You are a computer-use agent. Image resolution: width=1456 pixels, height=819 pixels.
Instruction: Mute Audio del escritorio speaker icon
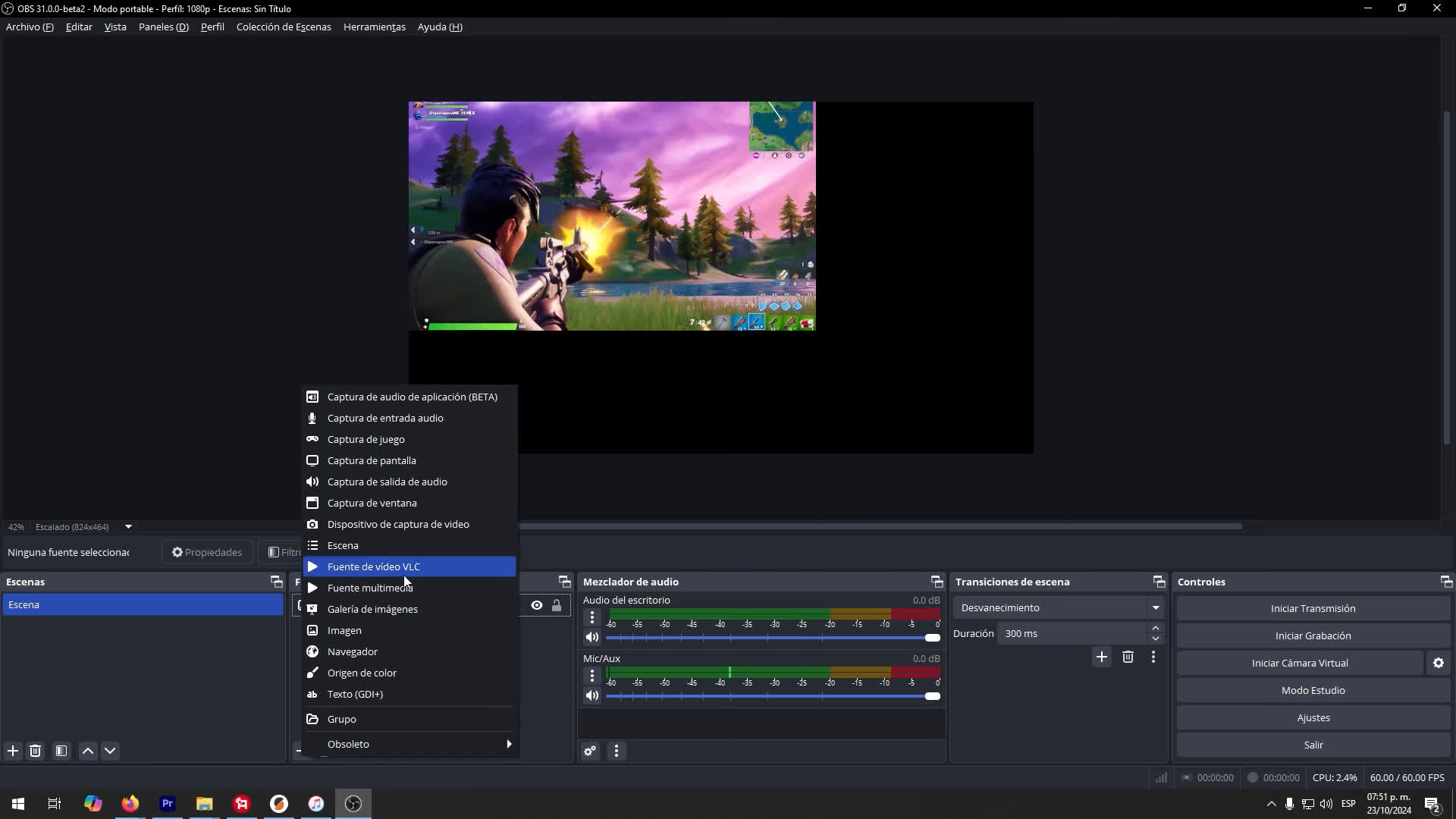[592, 637]
